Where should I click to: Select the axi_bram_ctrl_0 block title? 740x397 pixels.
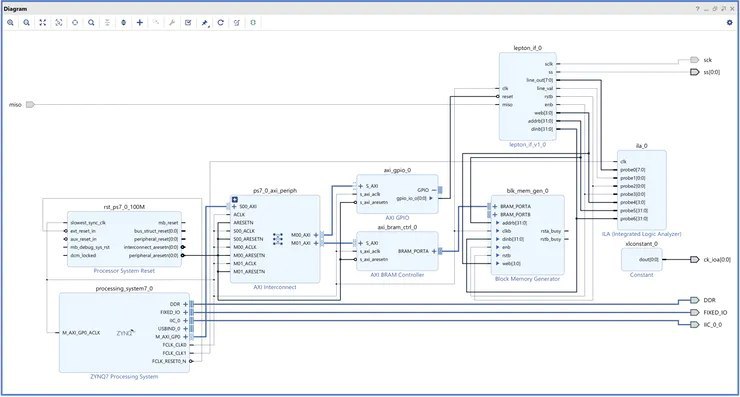point(397,227)
